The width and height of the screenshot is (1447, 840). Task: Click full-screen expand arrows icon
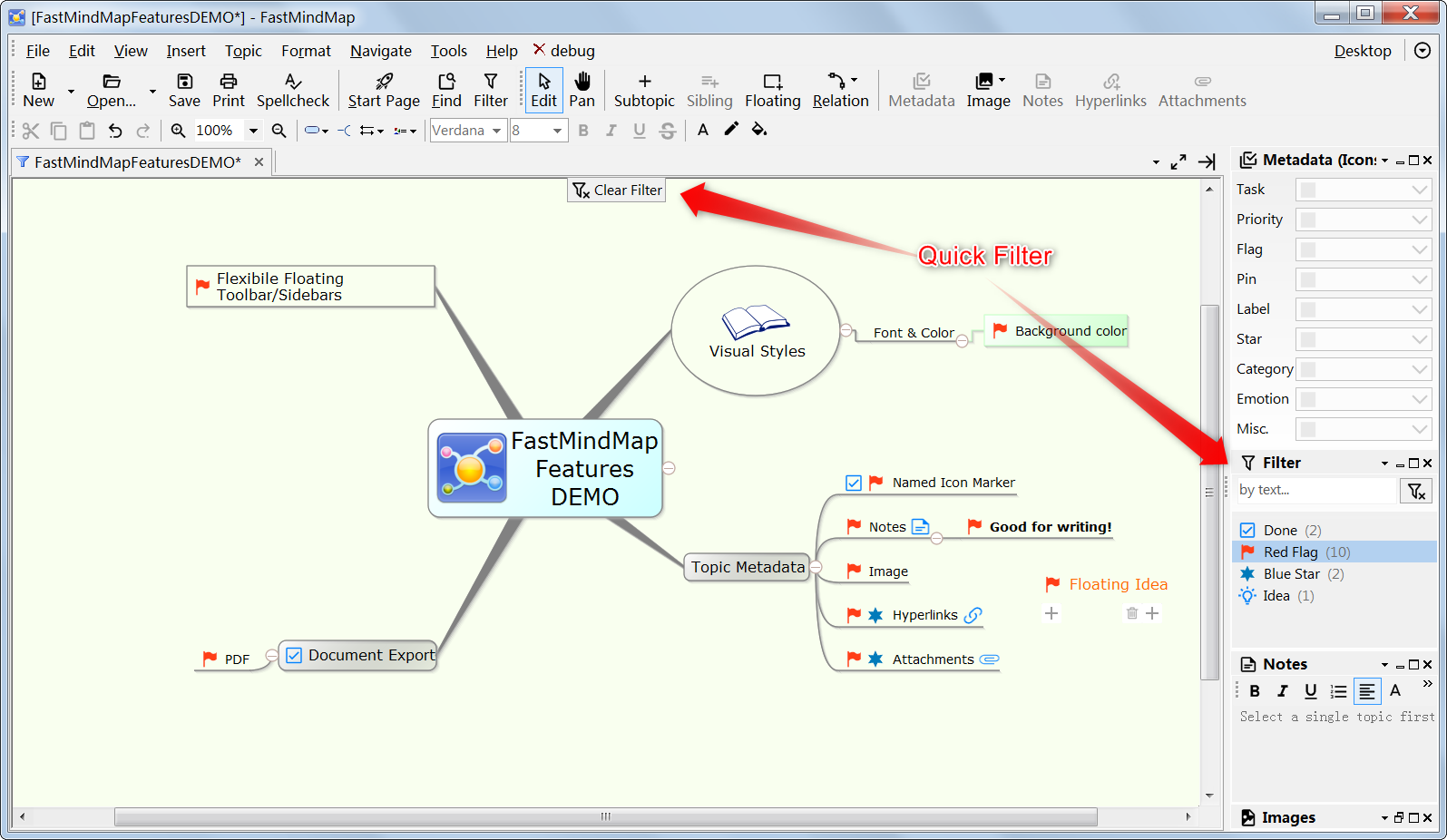(x=1178, y=161)
